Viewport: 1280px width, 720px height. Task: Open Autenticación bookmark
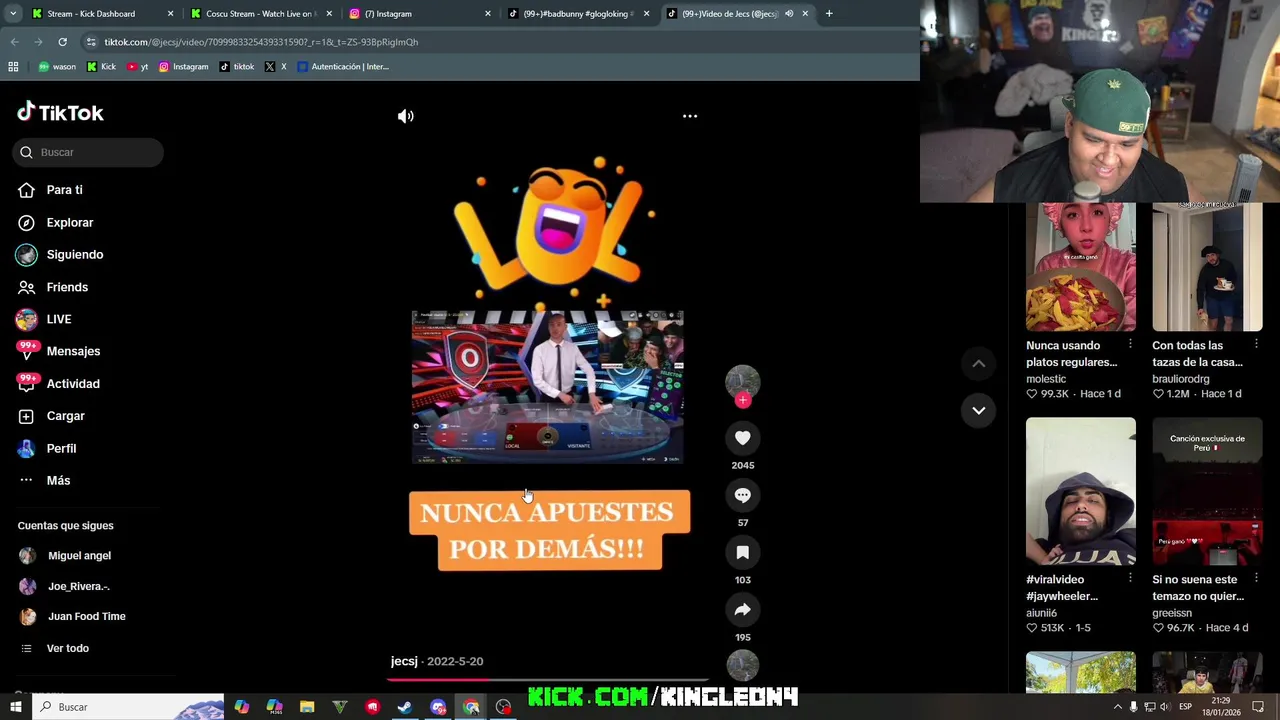[342, 67]
